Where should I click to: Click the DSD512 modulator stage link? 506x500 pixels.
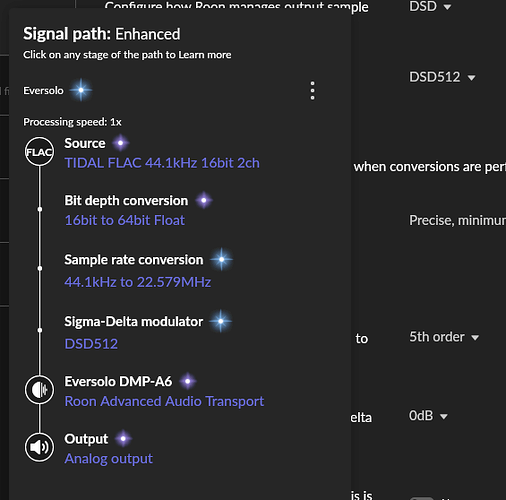point(91,344)
